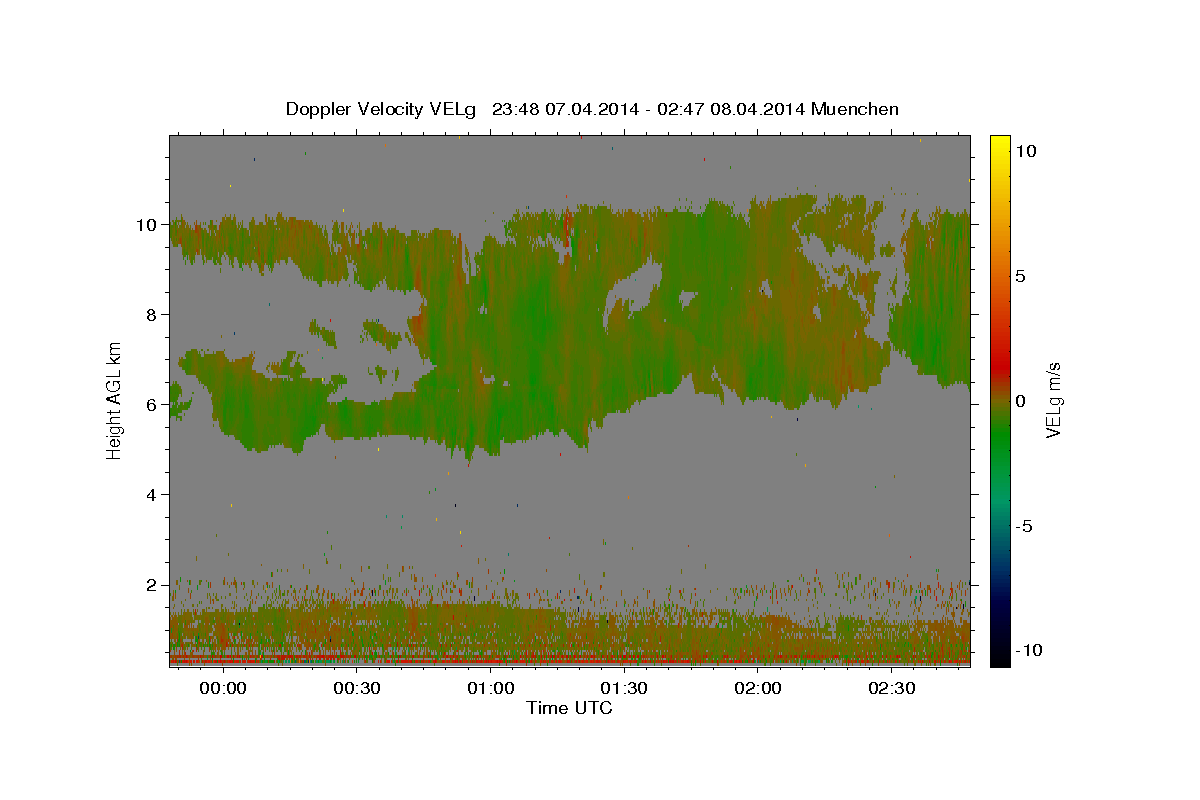Image resolution: width=1200 pixels, height=800 pixels.
Task: Click the colorbar value 0 label
Action: tap(1020, 401)
